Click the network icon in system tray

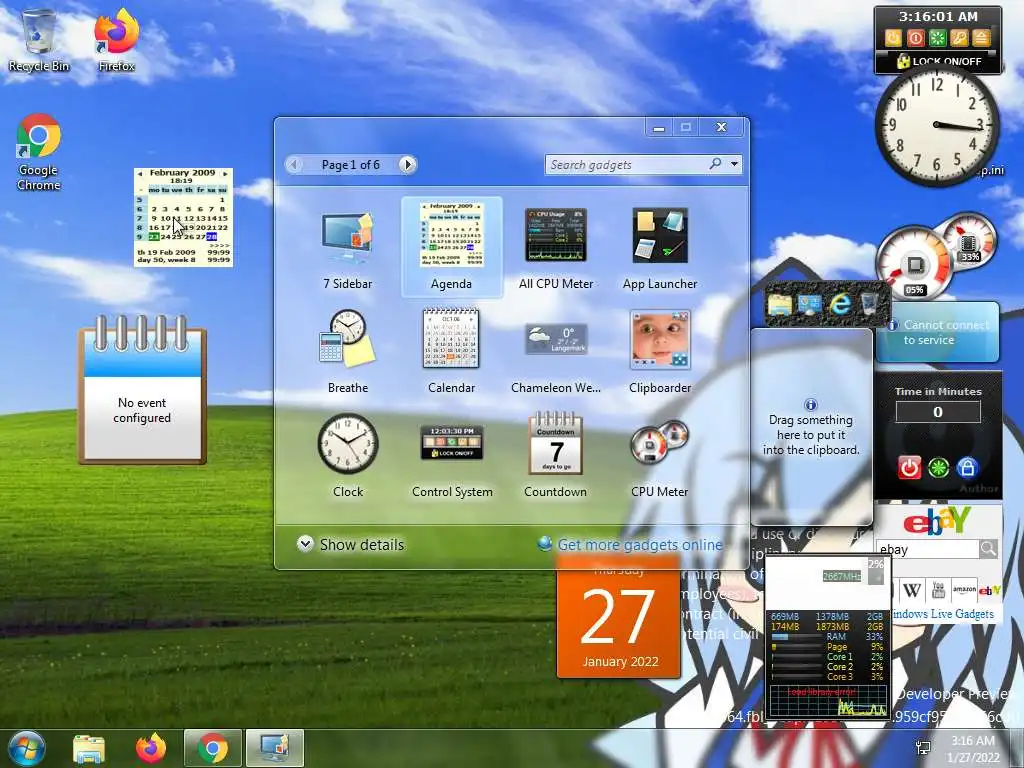(x=923, y=748)
